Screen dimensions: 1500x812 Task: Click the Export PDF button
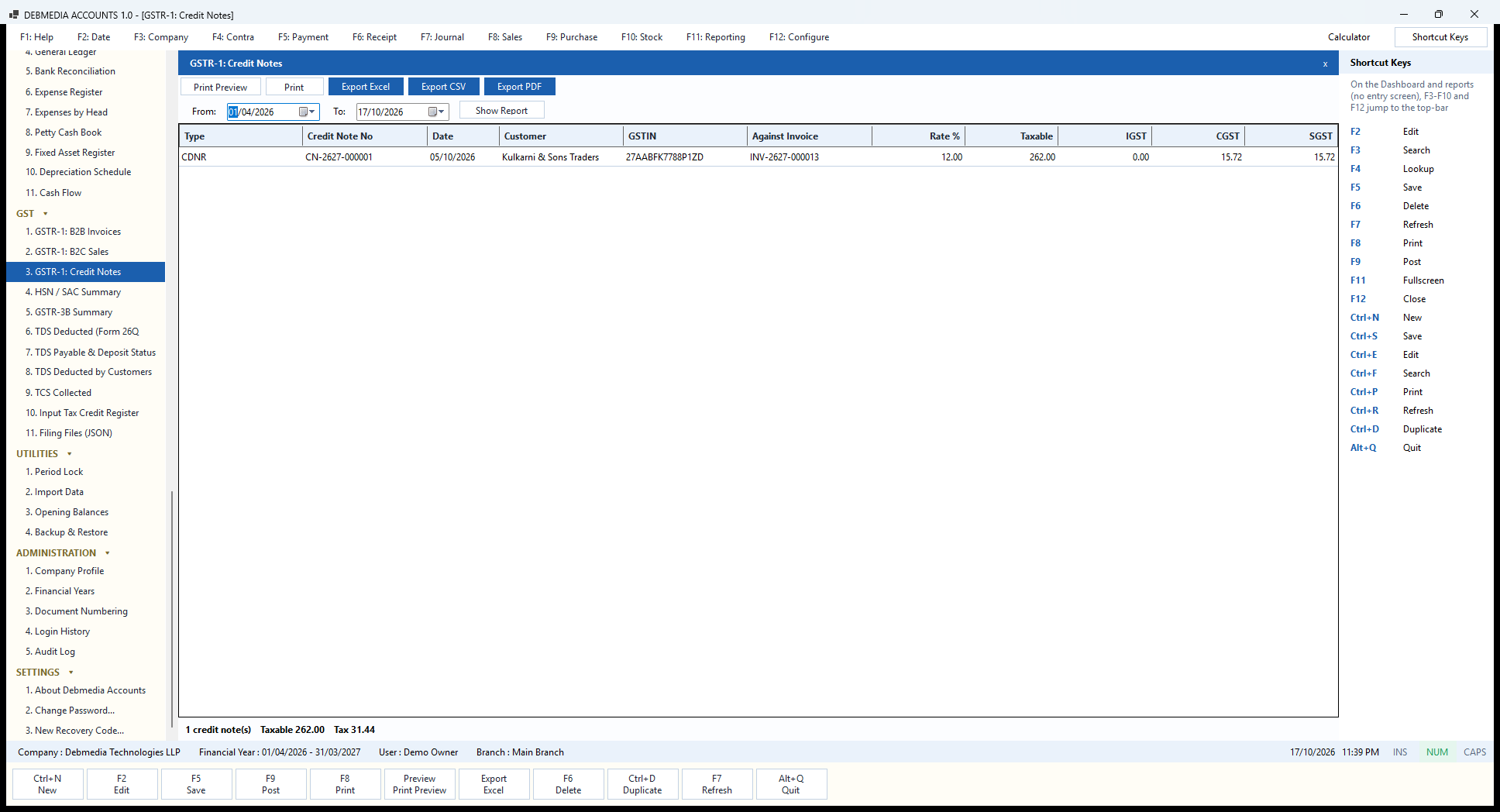tap(520, 87)
